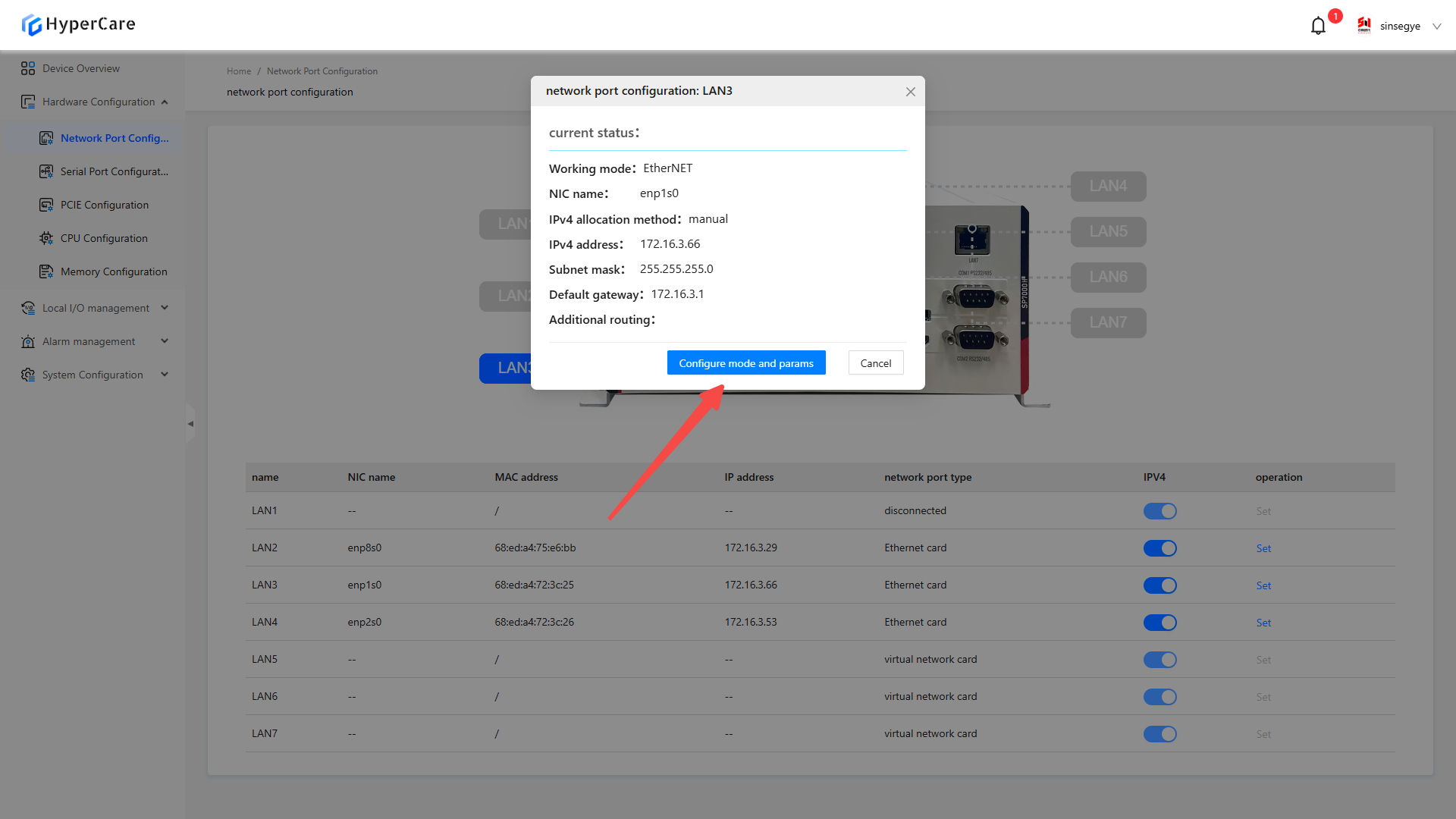Screen dimensions: 1456x819
Task: Click the PCIE Configuration icon
Action: [46, 205]
